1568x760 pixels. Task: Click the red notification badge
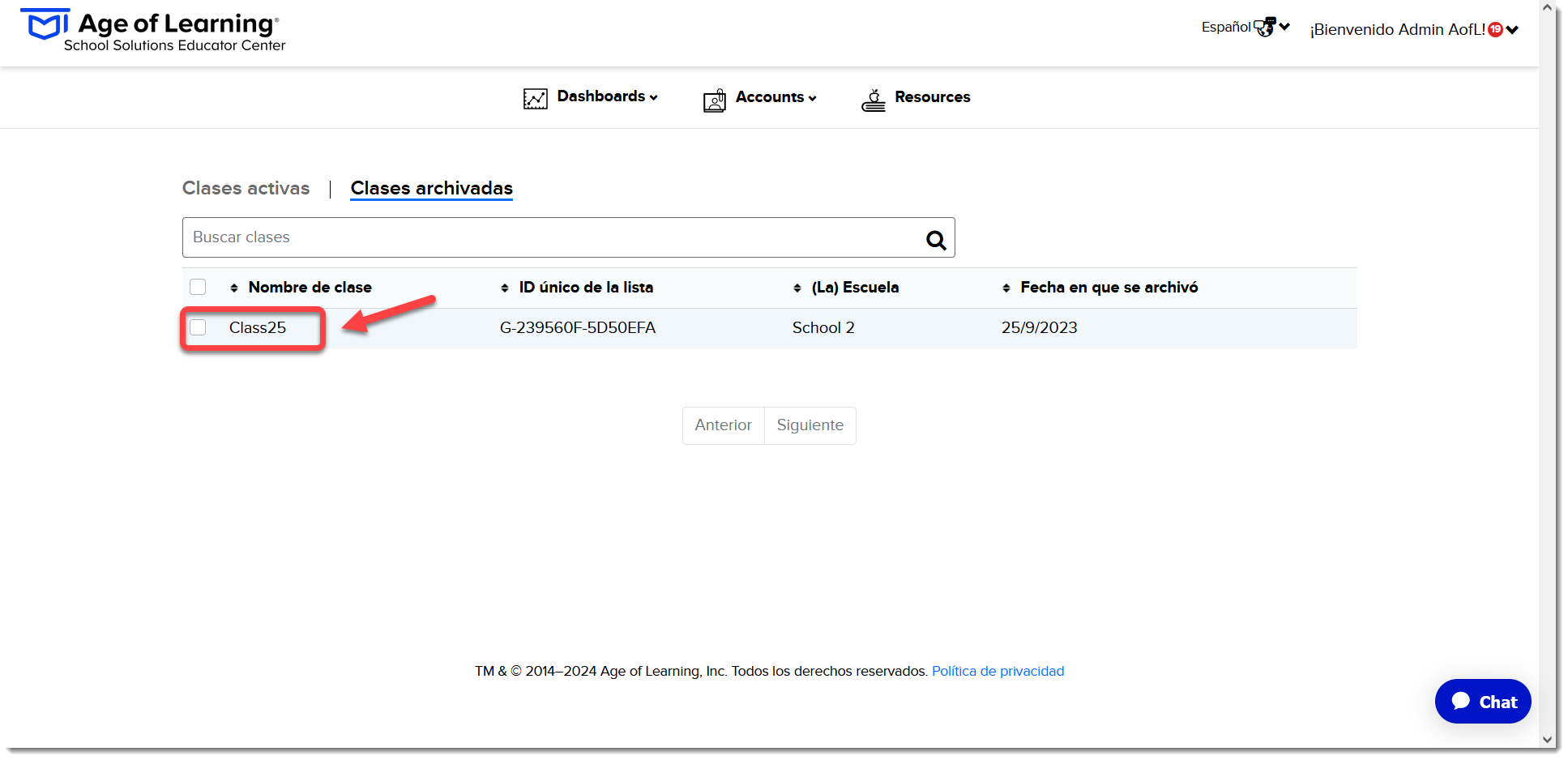point(1495,30)
